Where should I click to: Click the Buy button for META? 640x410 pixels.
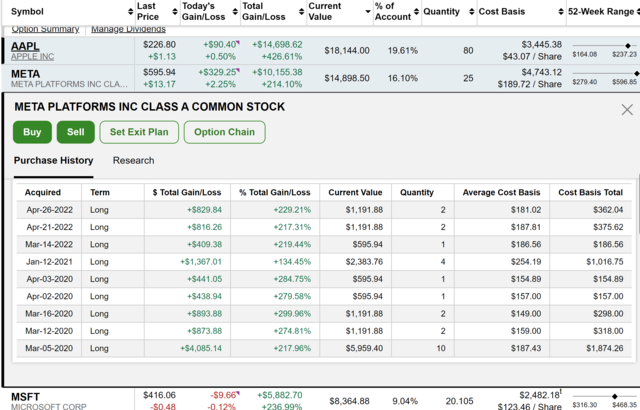(32, 132)
